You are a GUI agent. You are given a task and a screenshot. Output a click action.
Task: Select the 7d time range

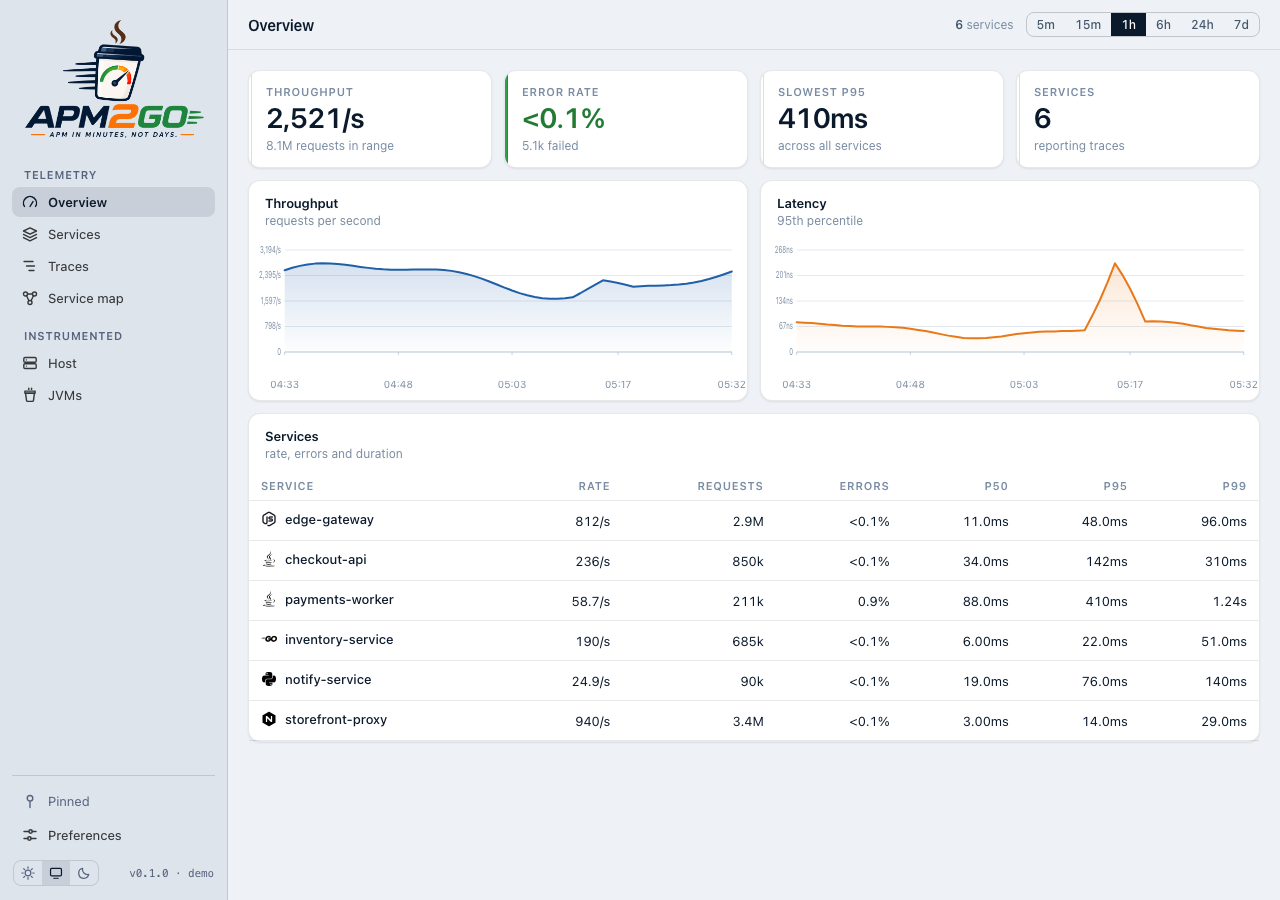[x=1241, y=25]
